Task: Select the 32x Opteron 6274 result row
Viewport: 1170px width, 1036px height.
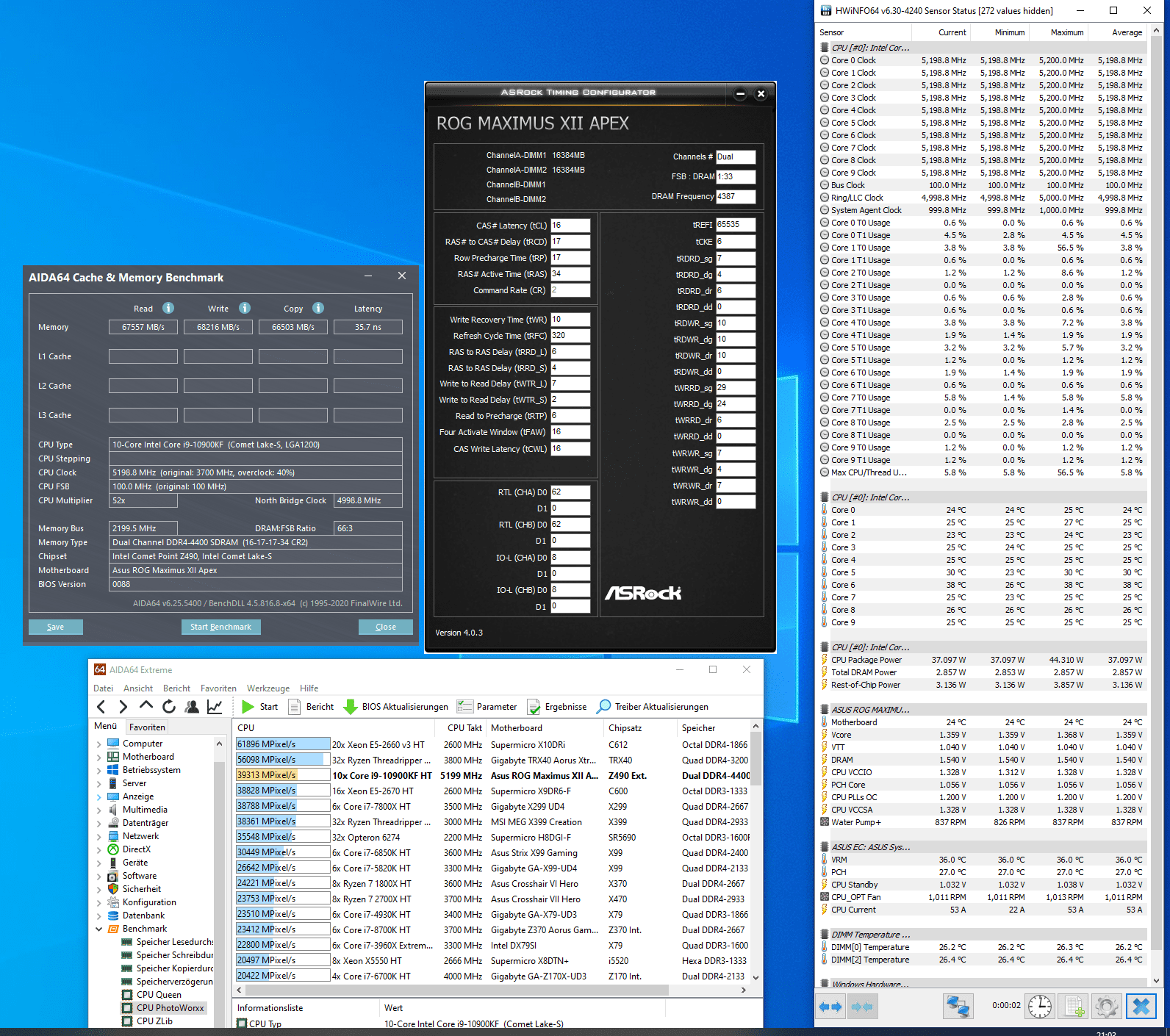Action: [x=492, y=837]
